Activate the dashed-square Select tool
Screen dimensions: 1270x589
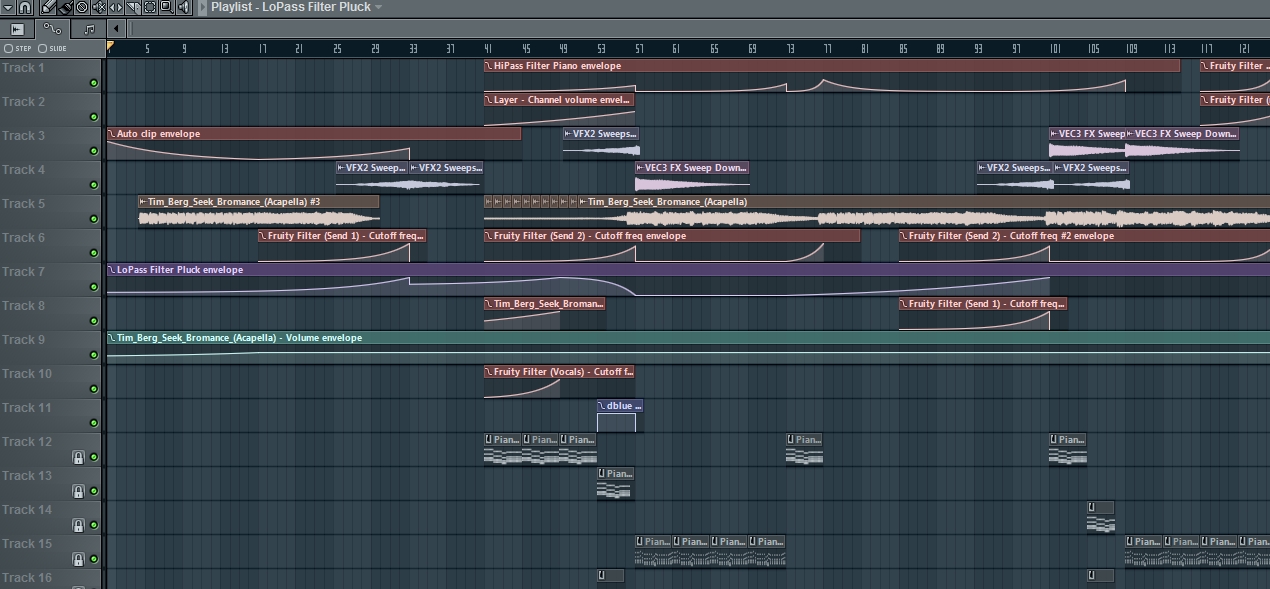tap(149, 7)
